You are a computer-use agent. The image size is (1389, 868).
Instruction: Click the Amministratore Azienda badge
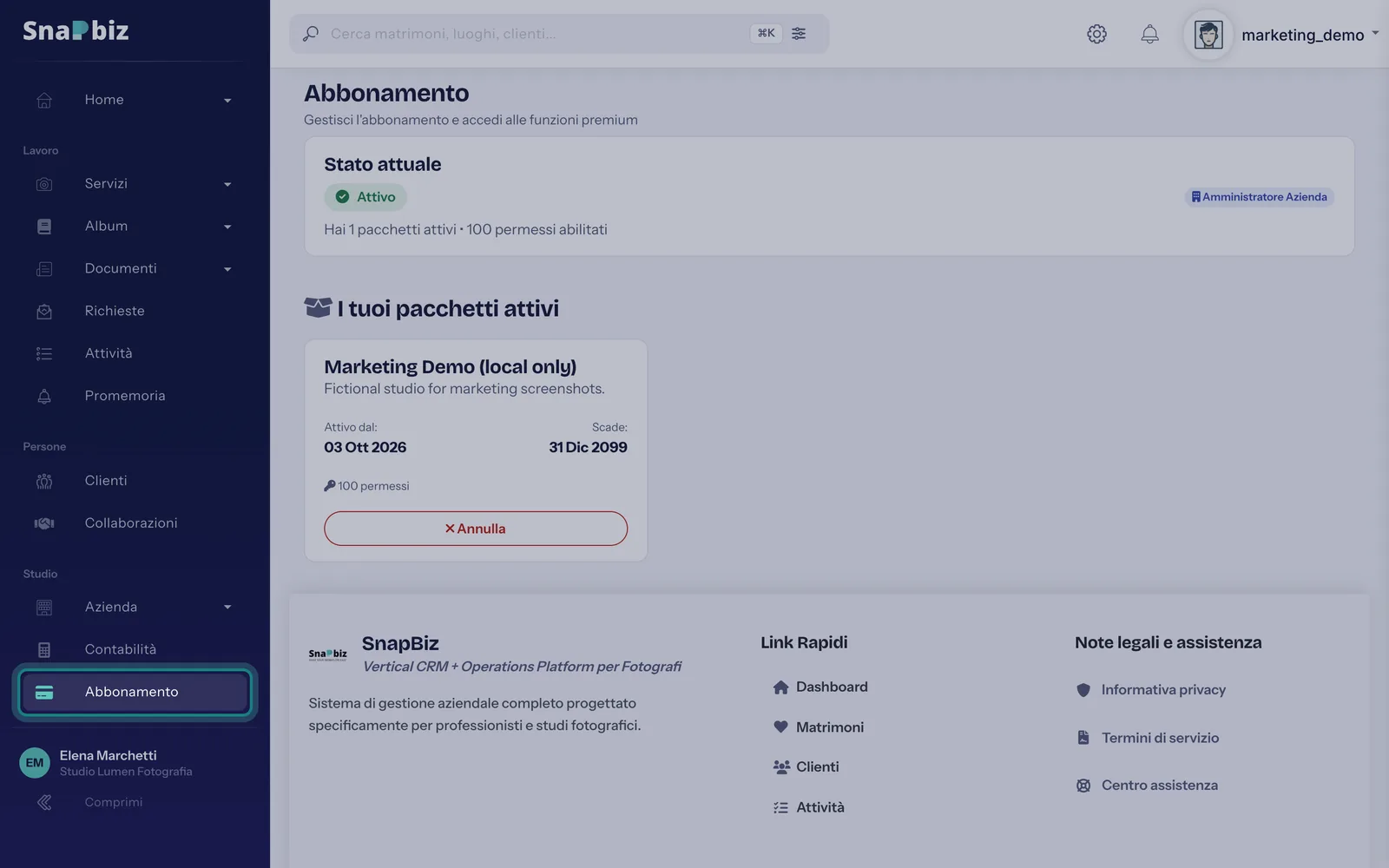(x=1259, y=197)
